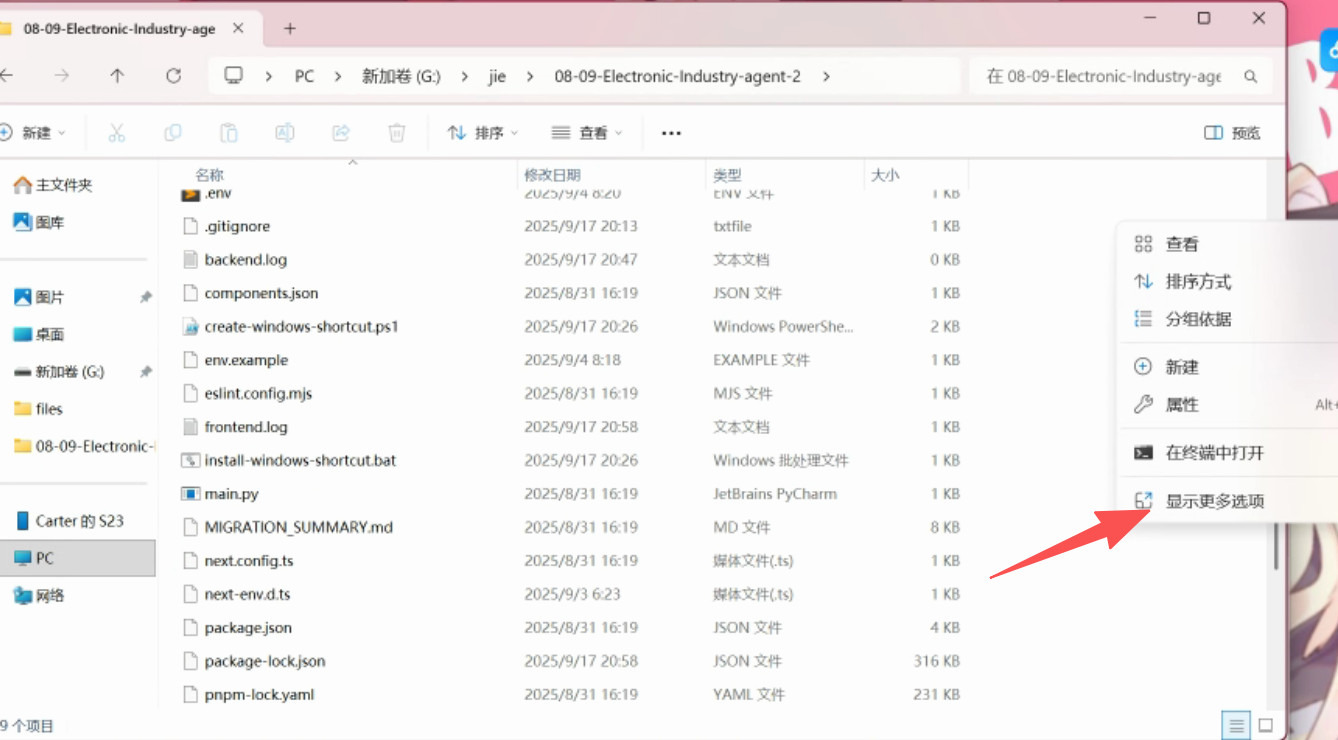Click the Rename icon in toolbar

click(285, 133)
